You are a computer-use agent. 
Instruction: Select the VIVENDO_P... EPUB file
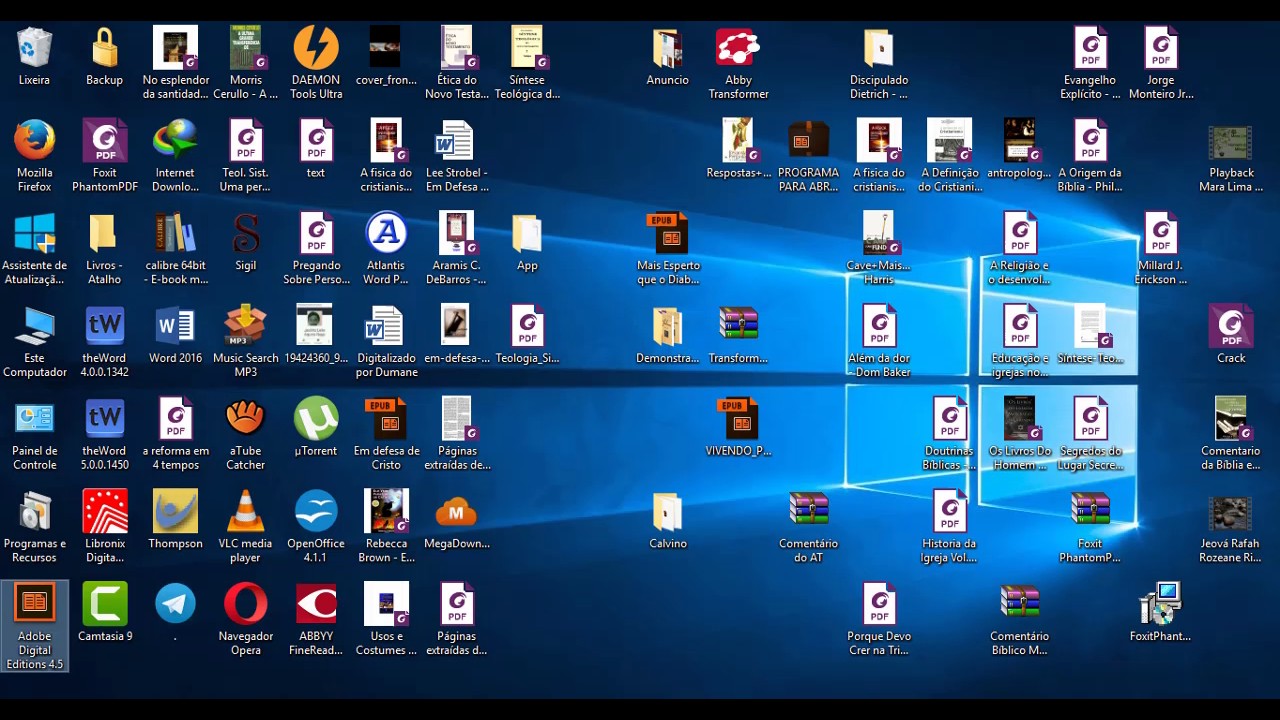click(x=738, y=419)
